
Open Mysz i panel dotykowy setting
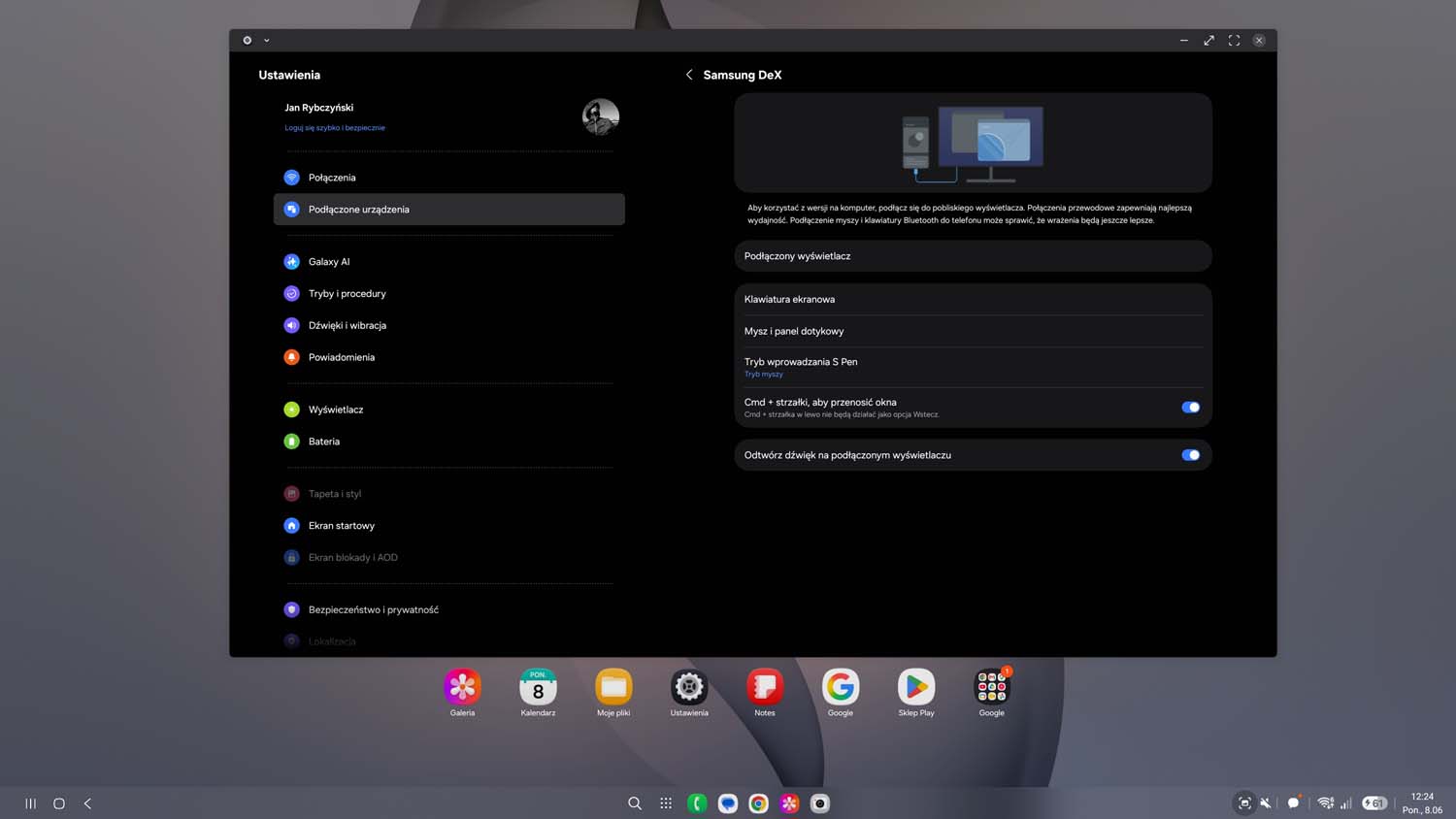pos(973,331)
